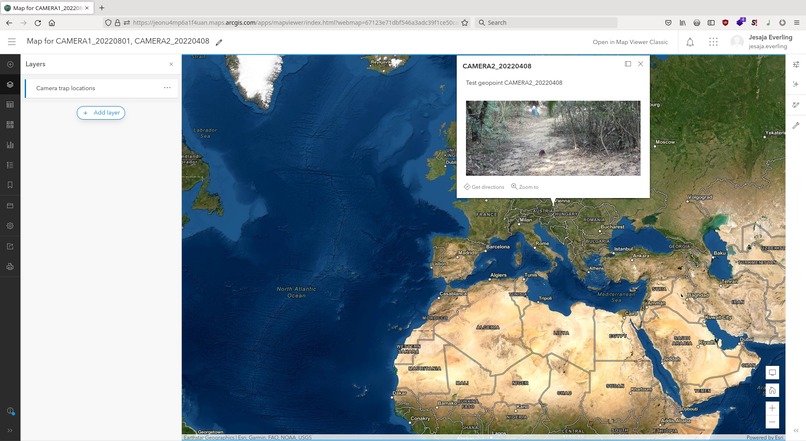
Task: Click Get directions in the popup
Action: point(484,187)
